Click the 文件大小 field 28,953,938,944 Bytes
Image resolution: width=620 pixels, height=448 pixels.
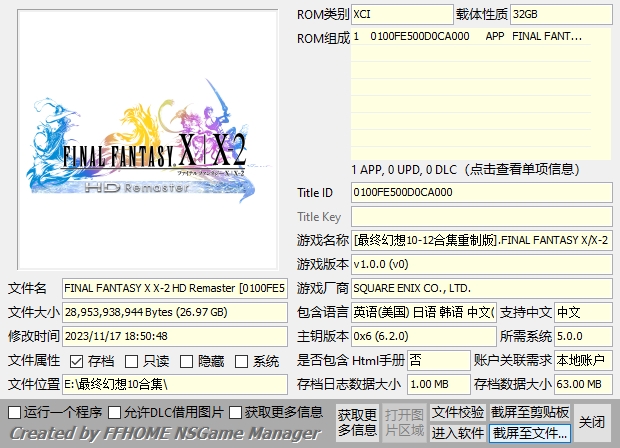coord(175,312)
